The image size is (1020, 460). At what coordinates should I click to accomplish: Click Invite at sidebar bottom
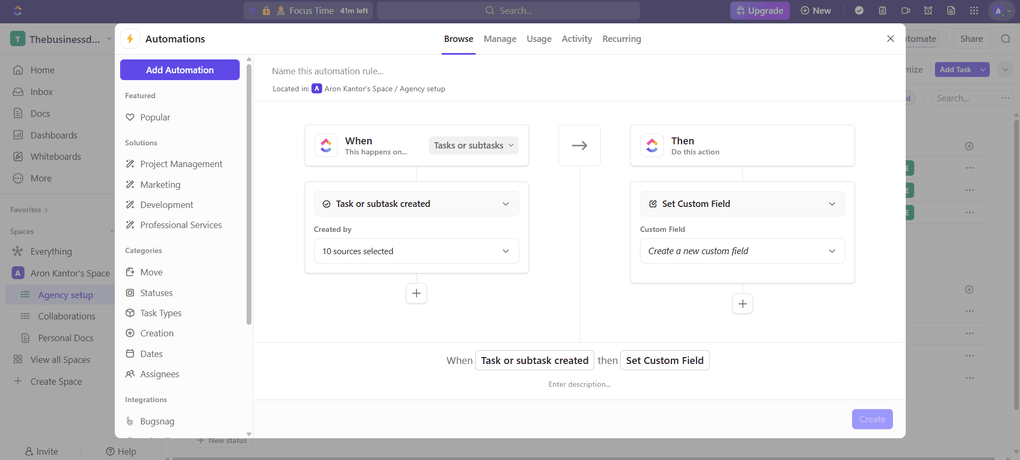coord(41,452)
